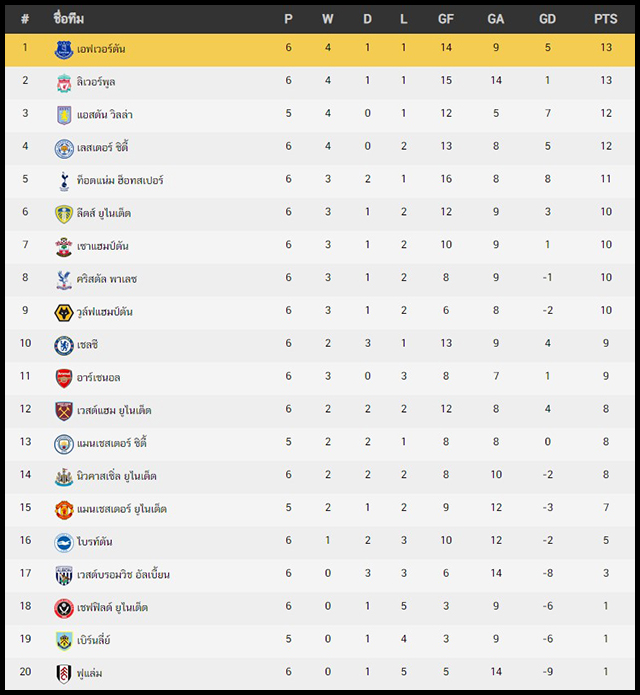Click the Manchester United crest icon
Image resolution: width=640 pixels, height=695 pixels.
[64, 510]
